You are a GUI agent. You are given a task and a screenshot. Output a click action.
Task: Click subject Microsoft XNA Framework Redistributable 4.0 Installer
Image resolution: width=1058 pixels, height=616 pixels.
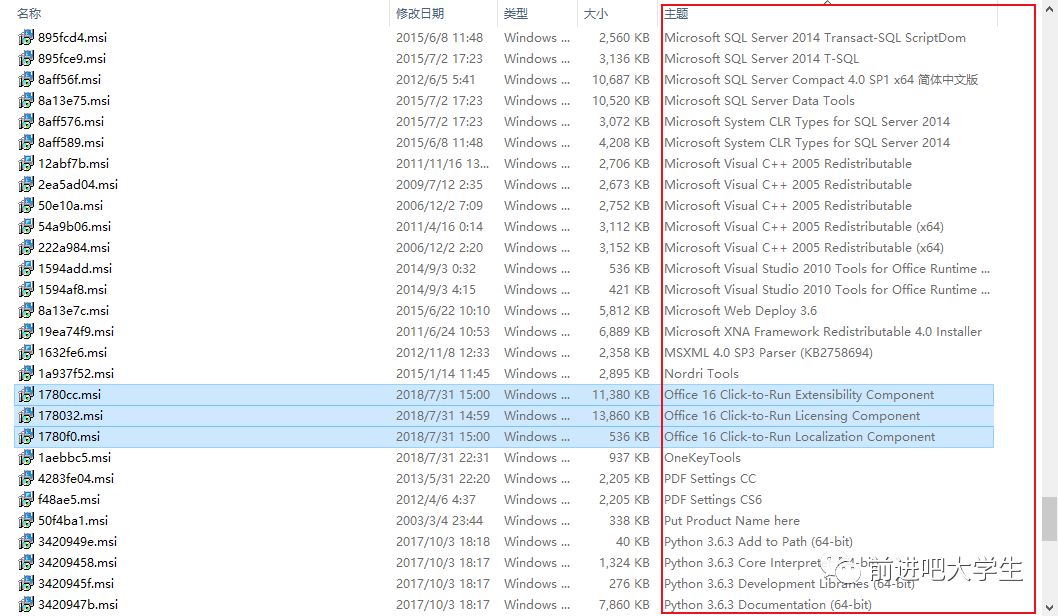823,331
